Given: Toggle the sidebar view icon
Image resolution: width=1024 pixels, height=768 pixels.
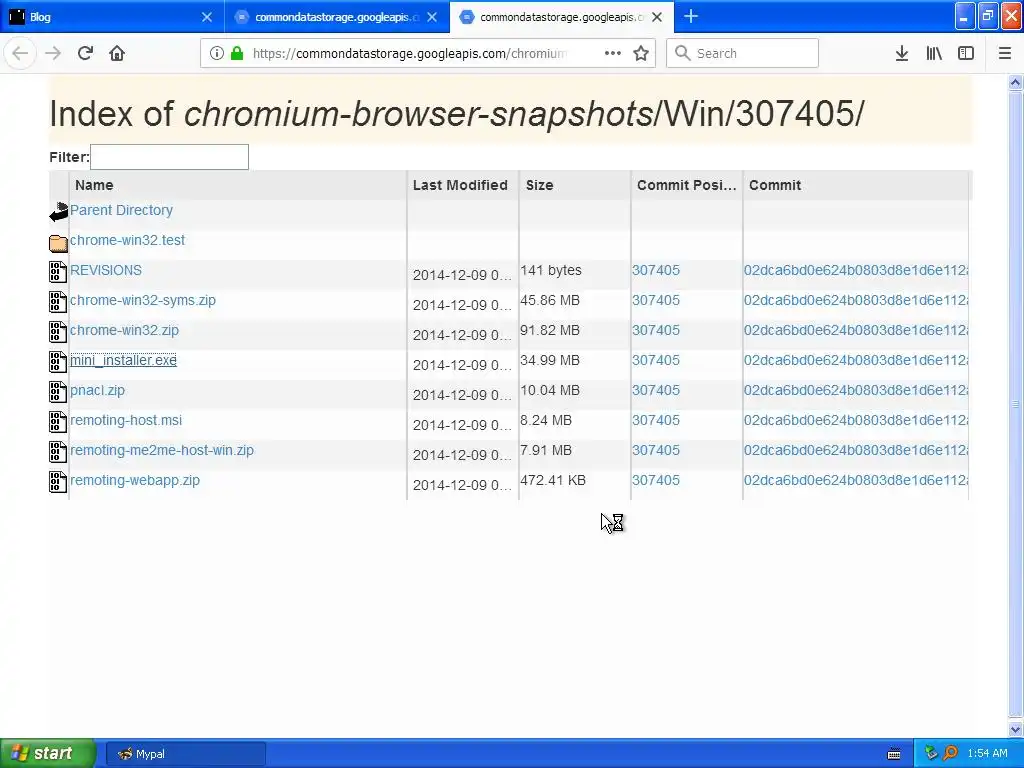Looking at the screenshot, I should (966, 54).
